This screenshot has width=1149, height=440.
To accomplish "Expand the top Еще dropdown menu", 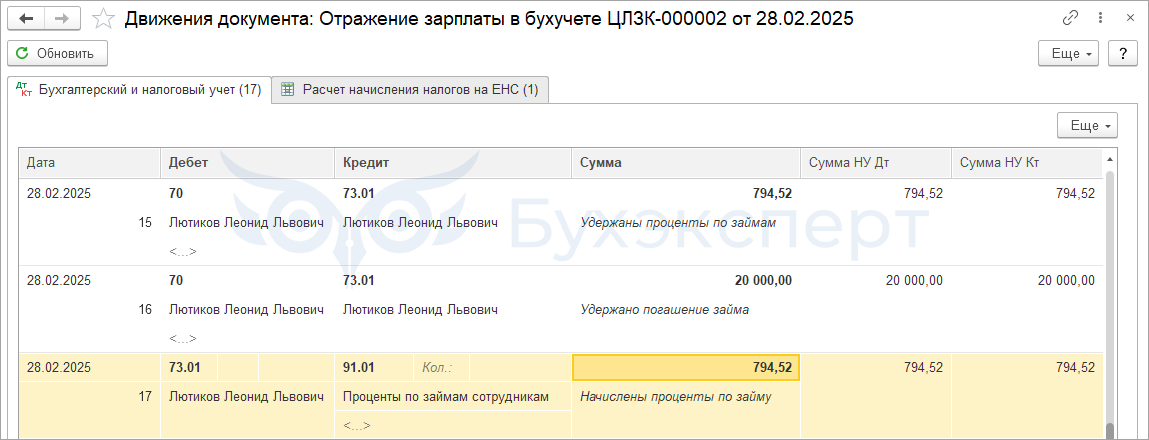I will click(1068, 54).
